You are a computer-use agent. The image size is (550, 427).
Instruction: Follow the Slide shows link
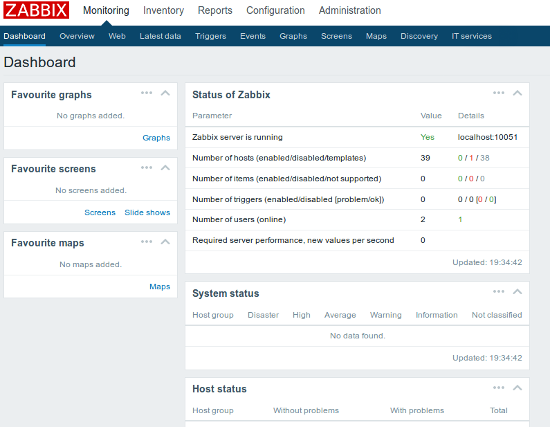[x=147, y=212]
